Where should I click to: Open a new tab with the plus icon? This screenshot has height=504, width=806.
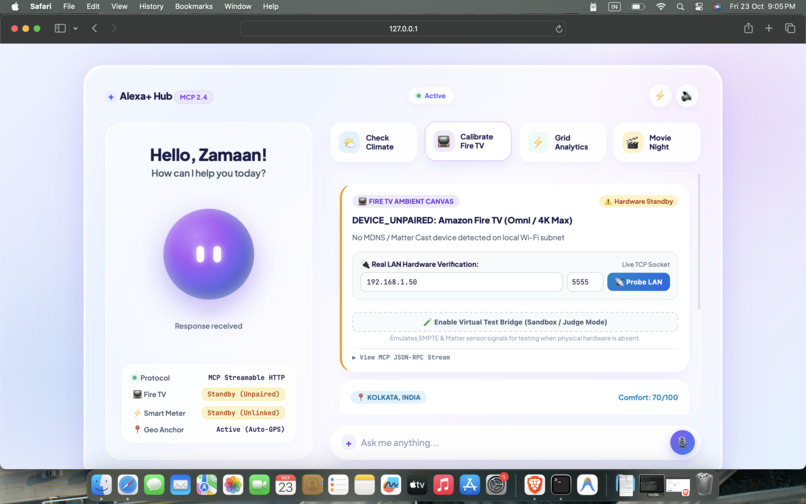pyautogui.click(x=769, y=28)
